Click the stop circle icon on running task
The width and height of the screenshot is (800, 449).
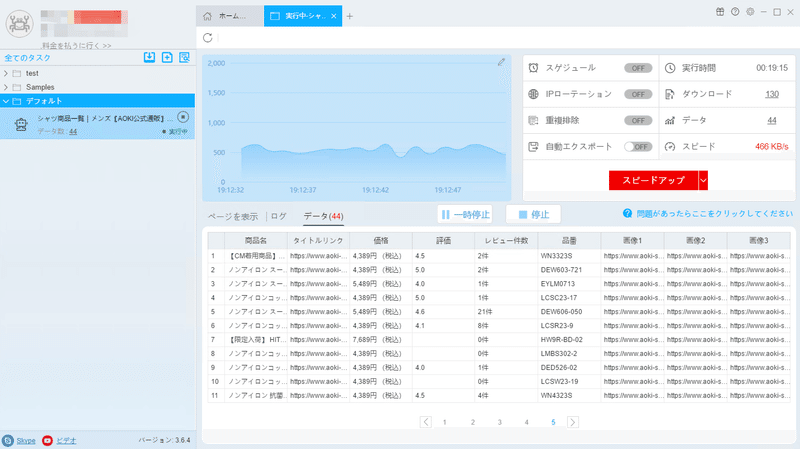pos(183,117)
